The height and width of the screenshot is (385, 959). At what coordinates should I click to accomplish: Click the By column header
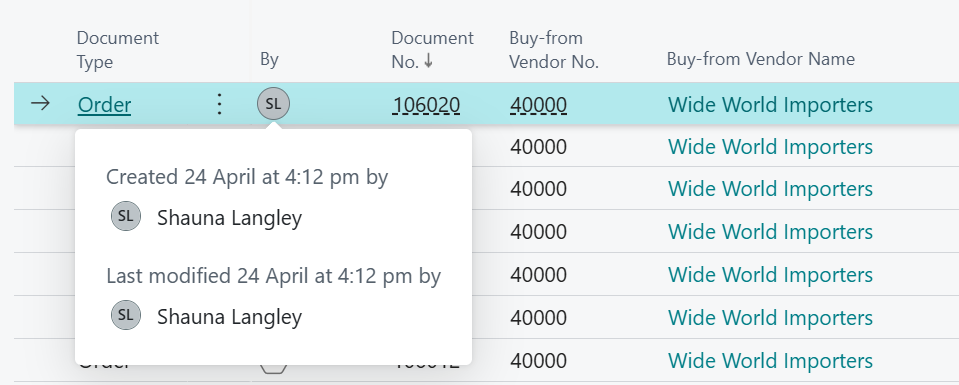pos(269,59)
